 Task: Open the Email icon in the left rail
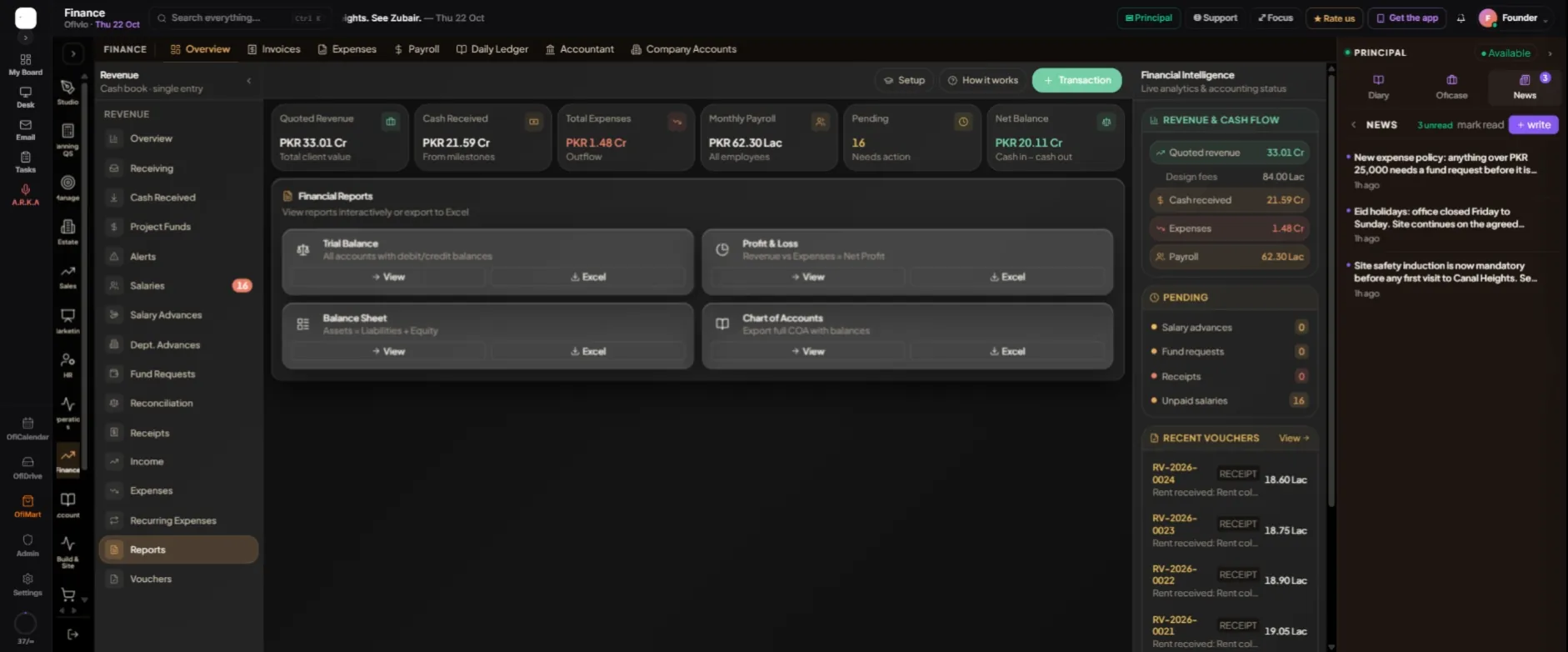(x=26, y=129)
